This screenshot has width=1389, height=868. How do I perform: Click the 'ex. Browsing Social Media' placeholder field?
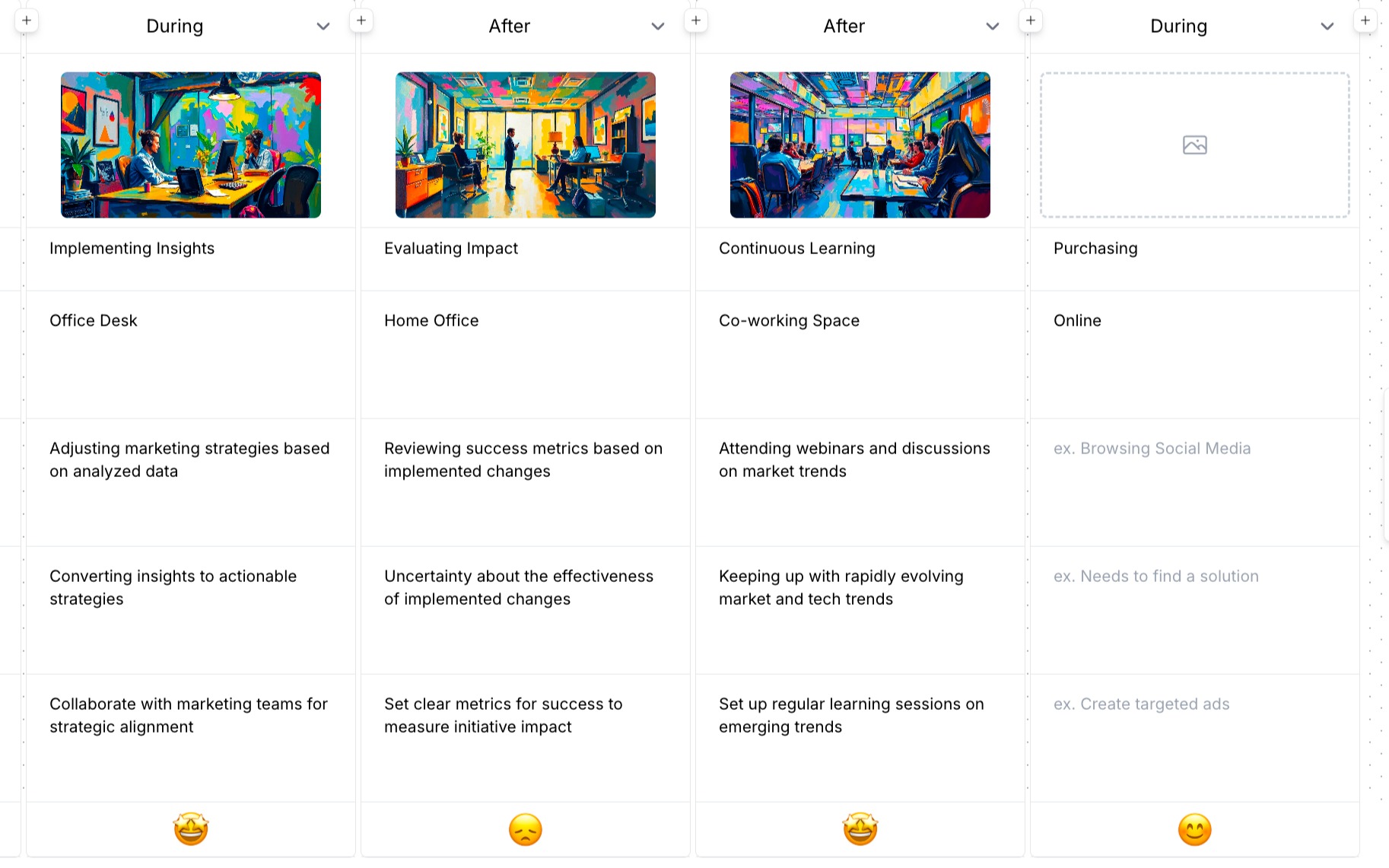click(1152, 449)
